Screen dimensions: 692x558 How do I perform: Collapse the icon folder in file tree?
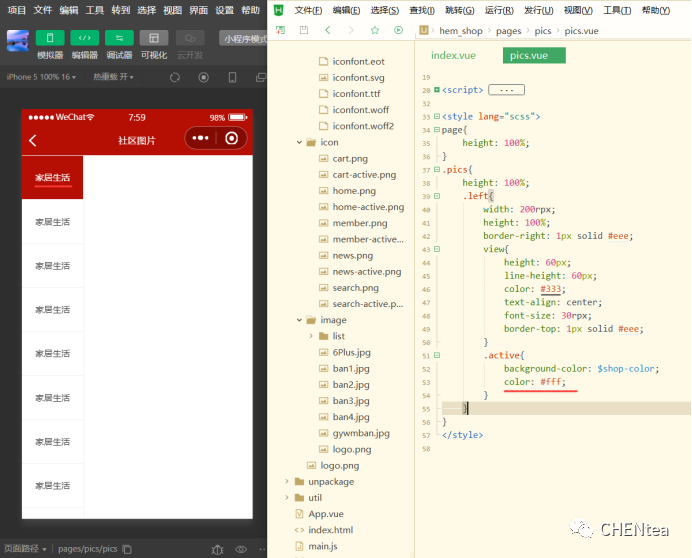click(x=299, y=143)
